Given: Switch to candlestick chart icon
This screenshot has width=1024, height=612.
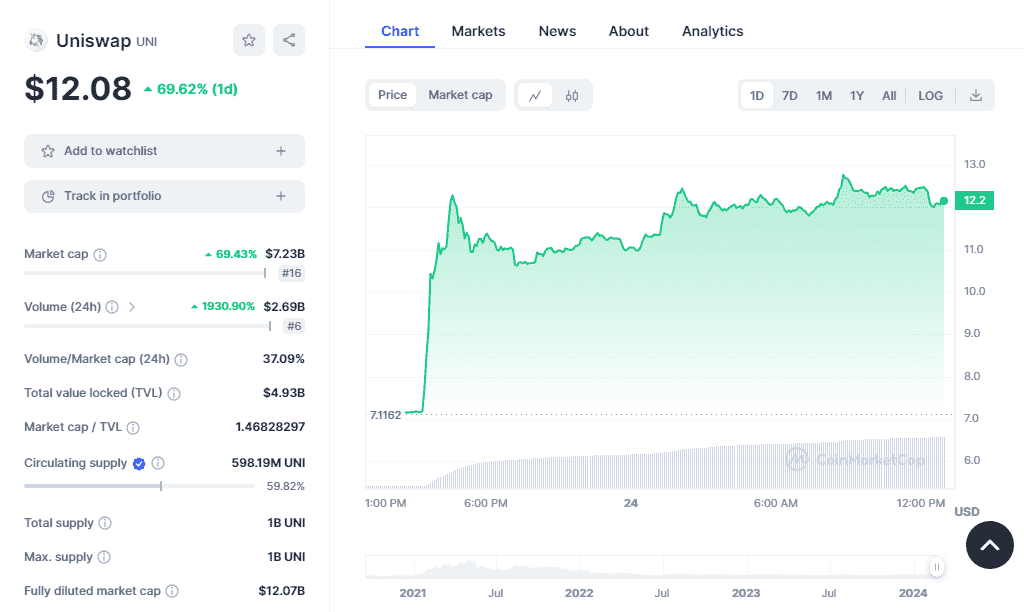Looking at the screenshot, I should click(x=572, y=95).
